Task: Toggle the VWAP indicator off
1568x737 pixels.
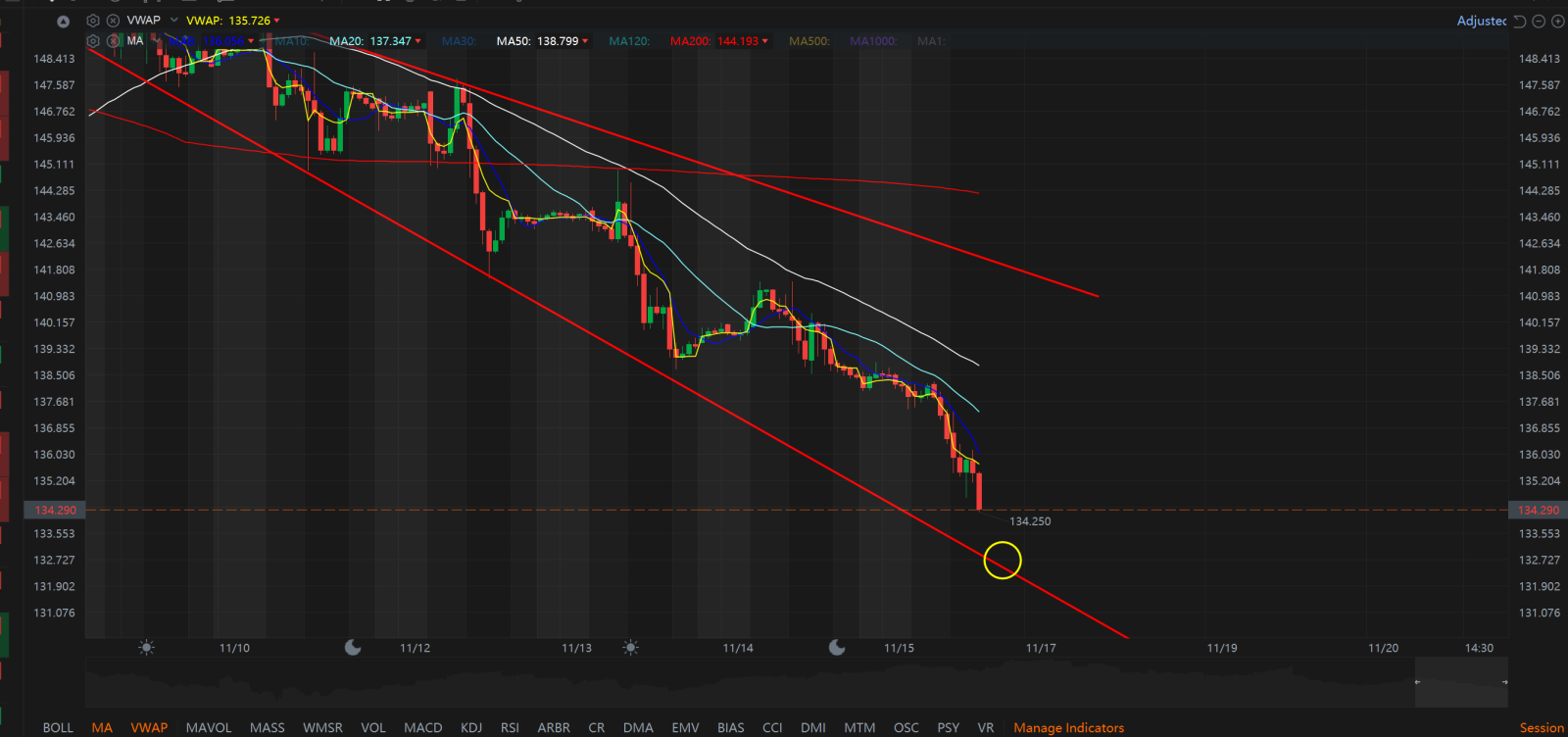Action: coord(149,727)
